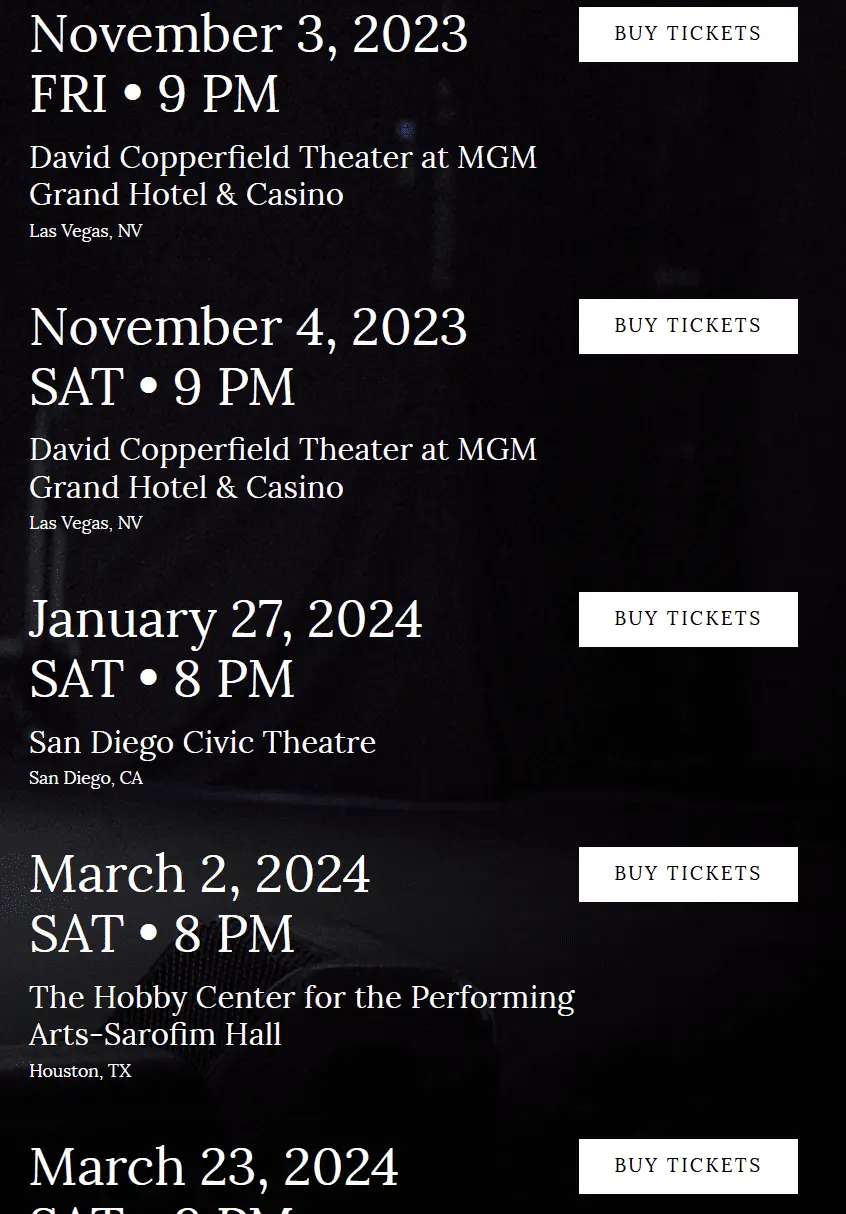
Task: Click the March 23, 2024 date heading
Action: (x=214, y=1167)
